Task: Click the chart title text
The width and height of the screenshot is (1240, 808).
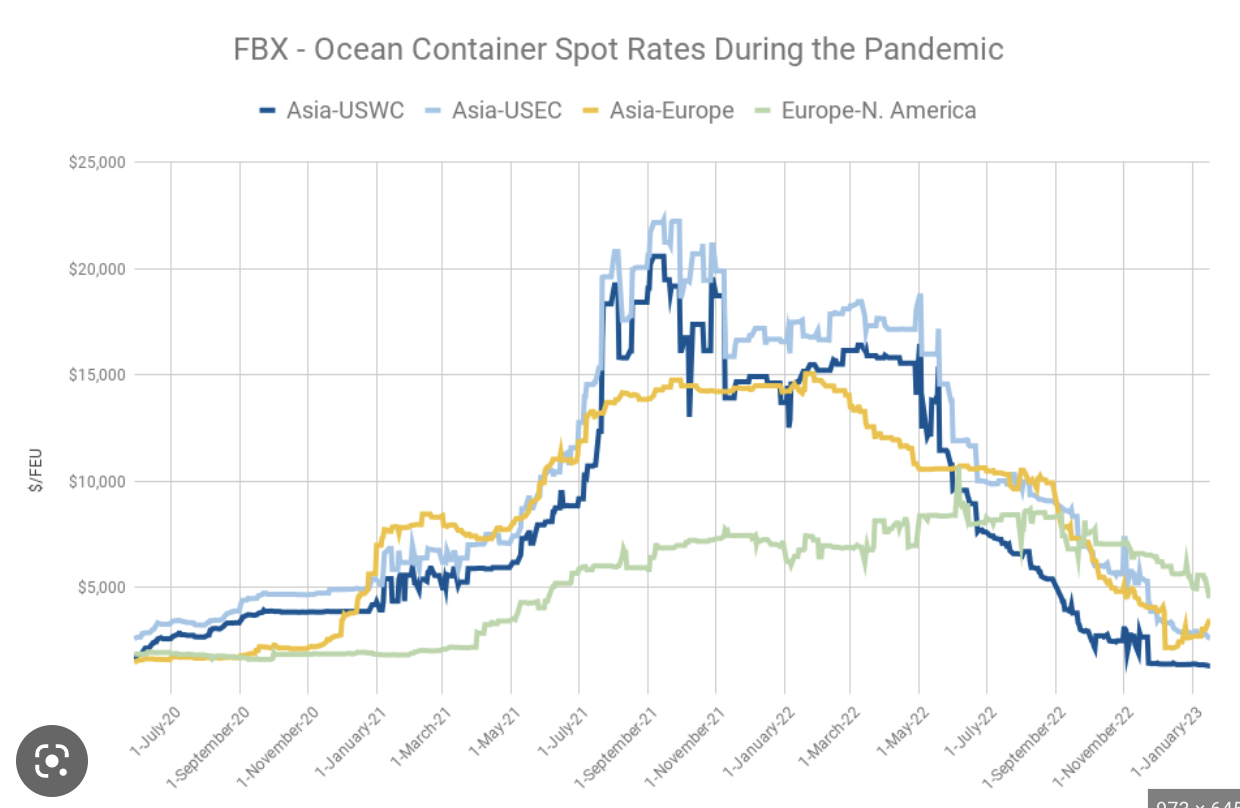Action: click(618, 49)
